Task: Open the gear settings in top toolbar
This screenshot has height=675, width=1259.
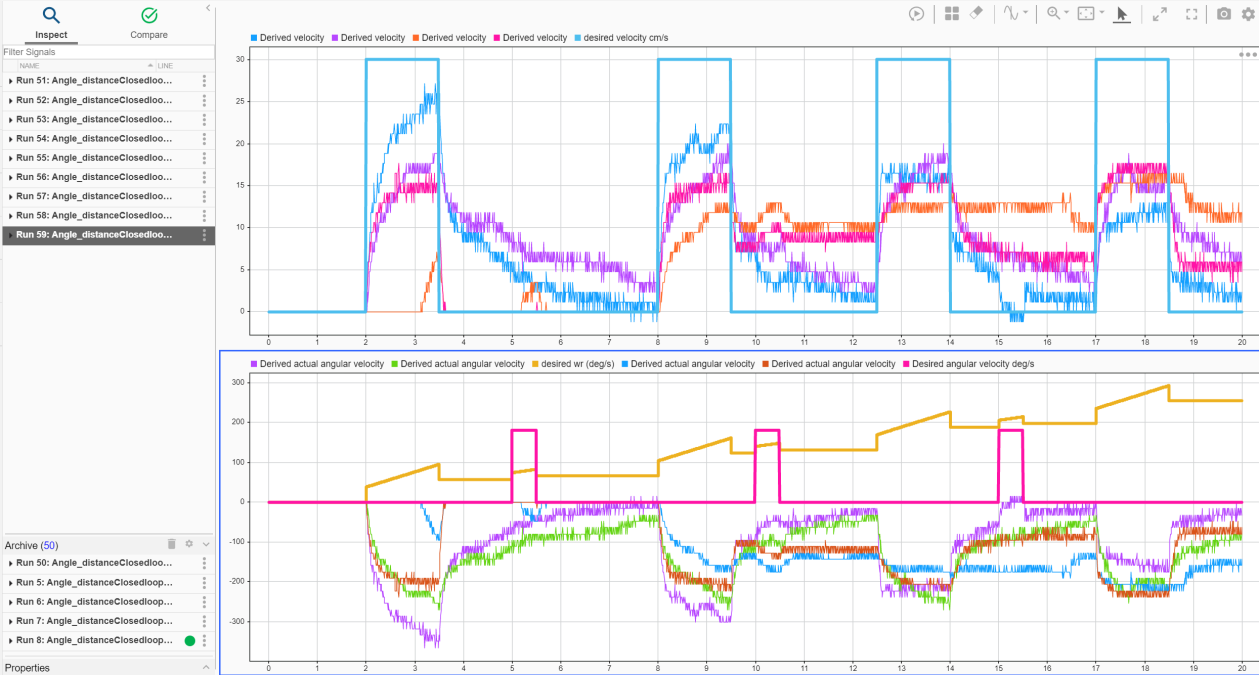Action: (1247, 14)
